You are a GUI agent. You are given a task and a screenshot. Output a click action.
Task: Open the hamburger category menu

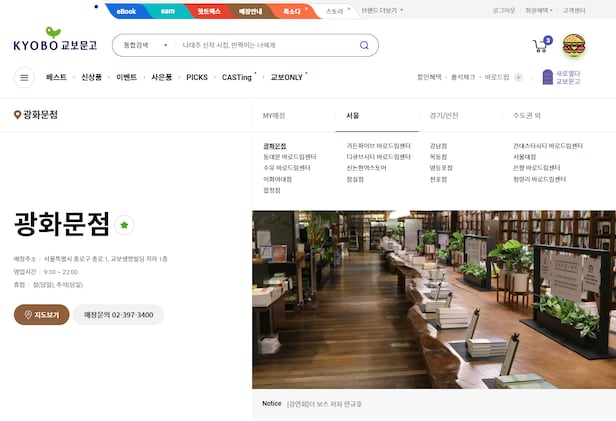click(24, 77)
